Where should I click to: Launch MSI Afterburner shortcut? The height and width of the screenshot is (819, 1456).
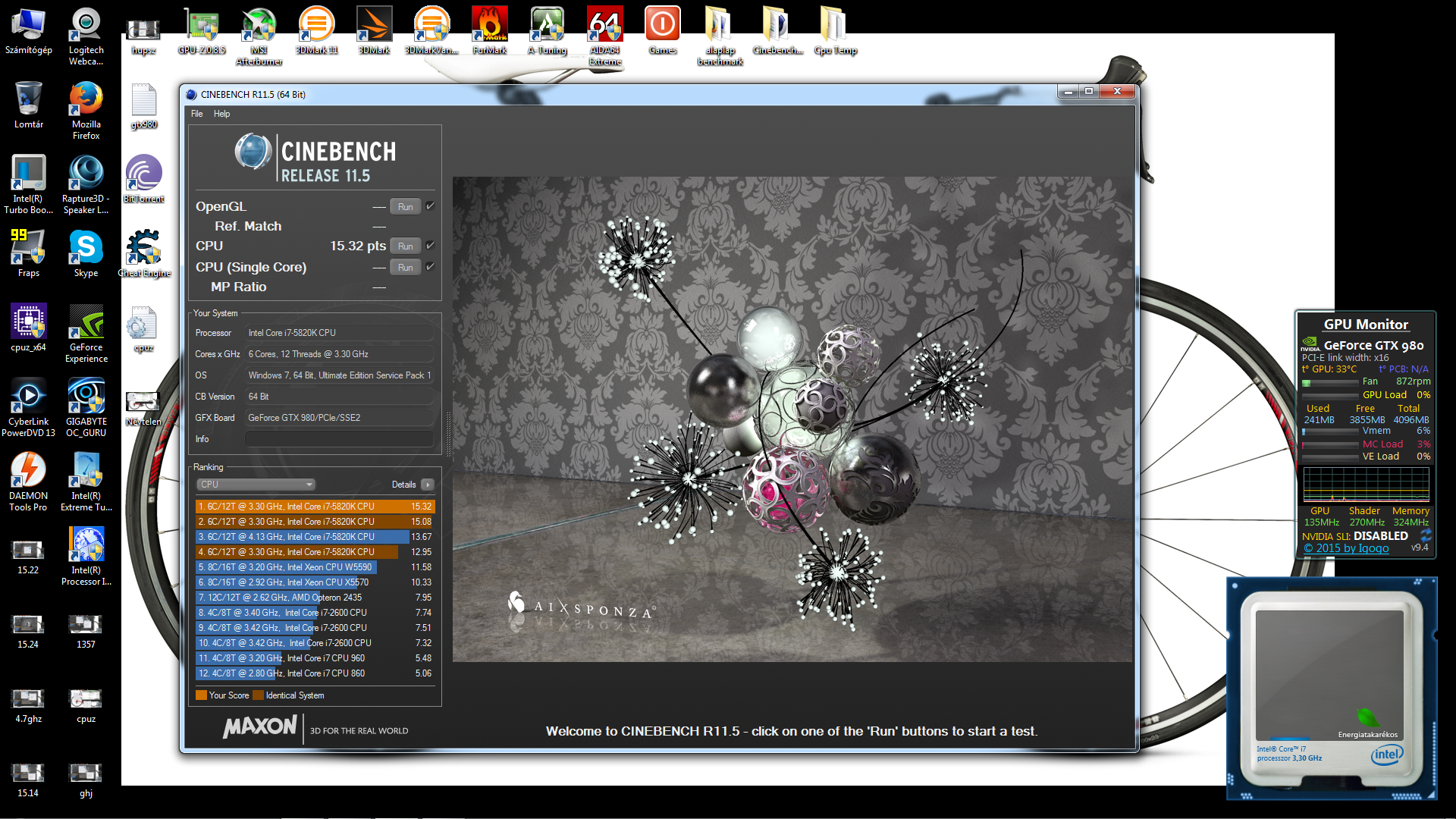259,36
